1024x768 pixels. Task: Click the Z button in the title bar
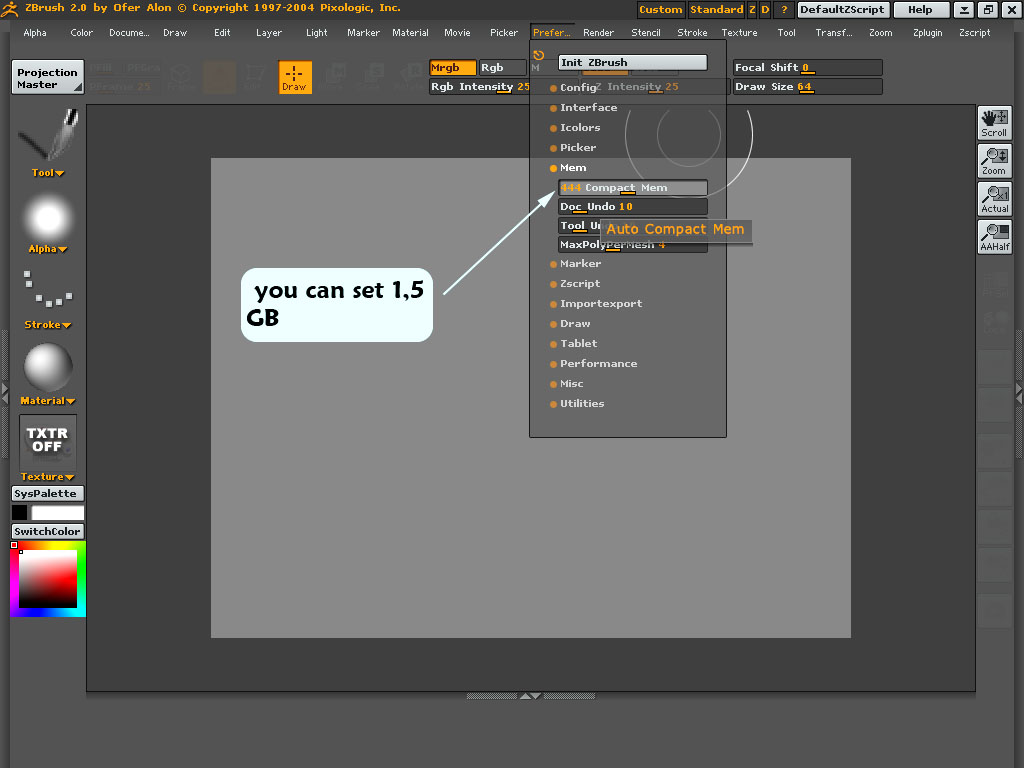[752, 10]
